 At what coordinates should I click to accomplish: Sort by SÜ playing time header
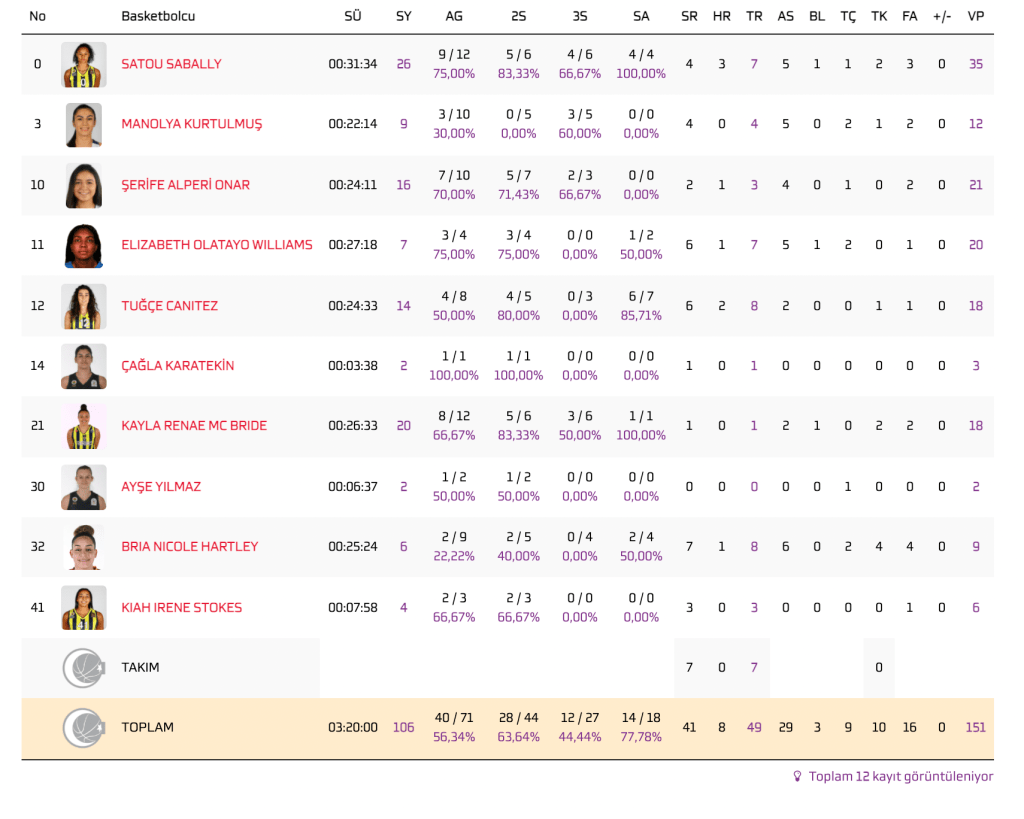352,16
